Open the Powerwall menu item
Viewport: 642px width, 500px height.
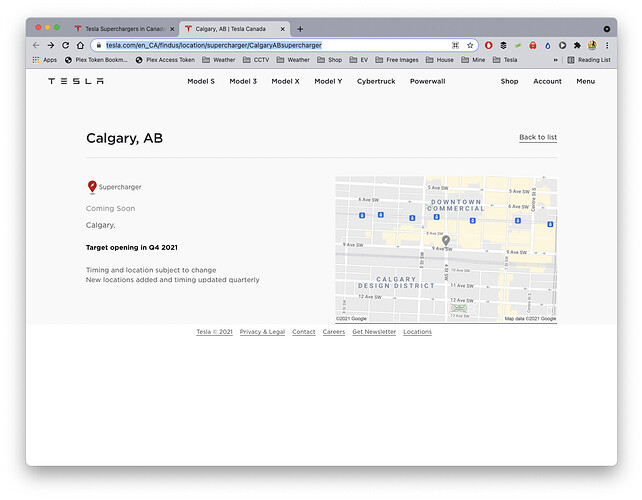[427, 81]
